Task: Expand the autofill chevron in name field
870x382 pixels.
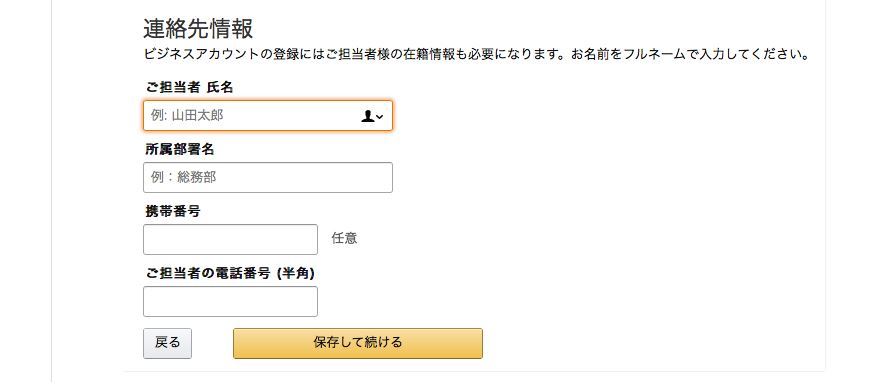Action: point(380,117)
